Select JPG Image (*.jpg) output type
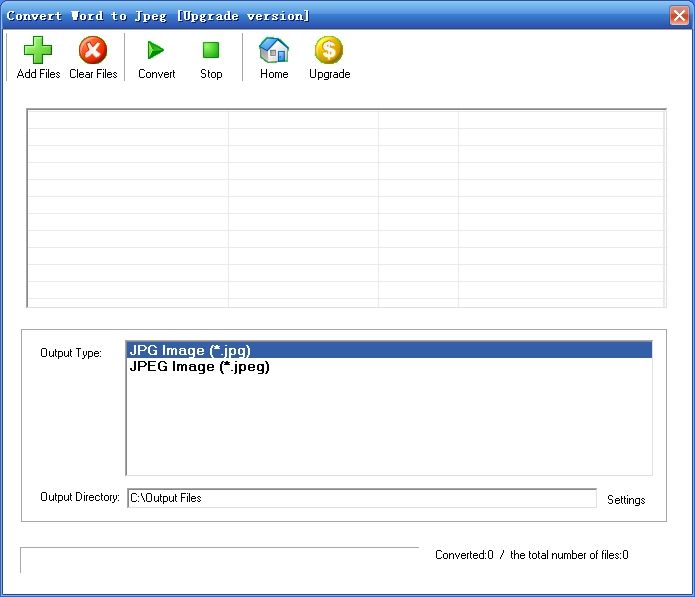This screenshot has width=695, height=597. pos(389,350)
